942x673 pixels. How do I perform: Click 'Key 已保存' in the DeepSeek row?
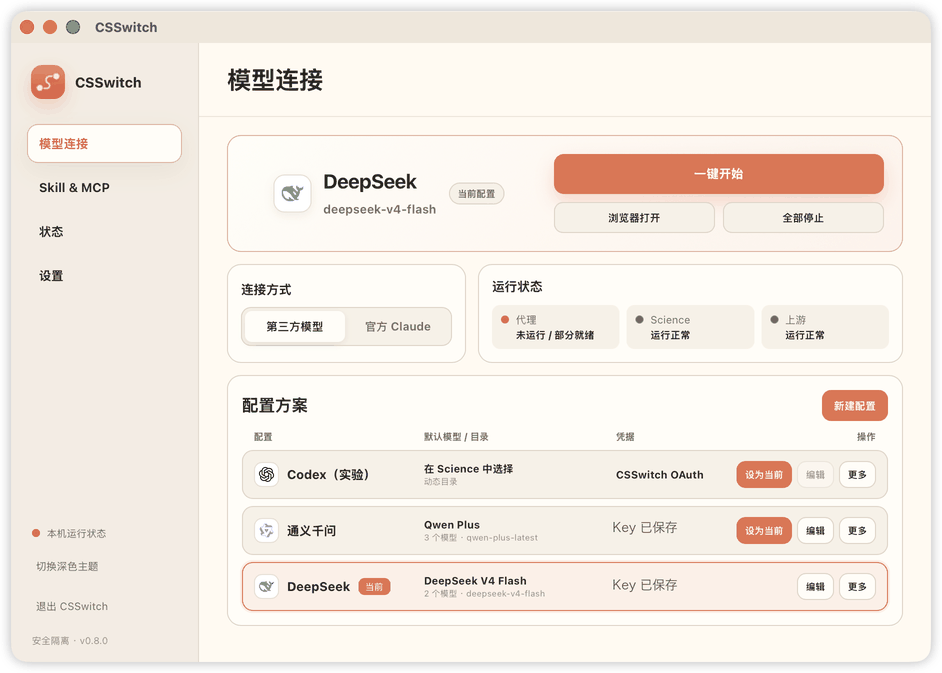[x=645, y=585]
